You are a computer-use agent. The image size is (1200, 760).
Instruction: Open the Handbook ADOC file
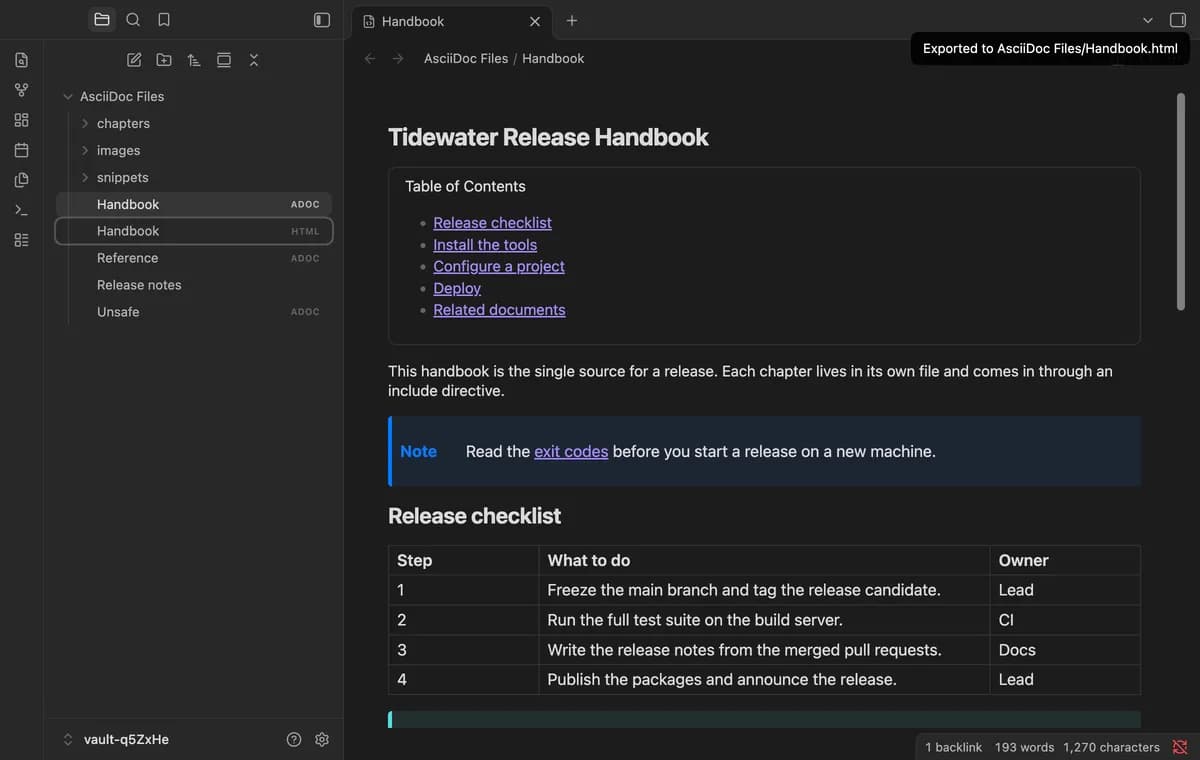[x=194, y=204]
